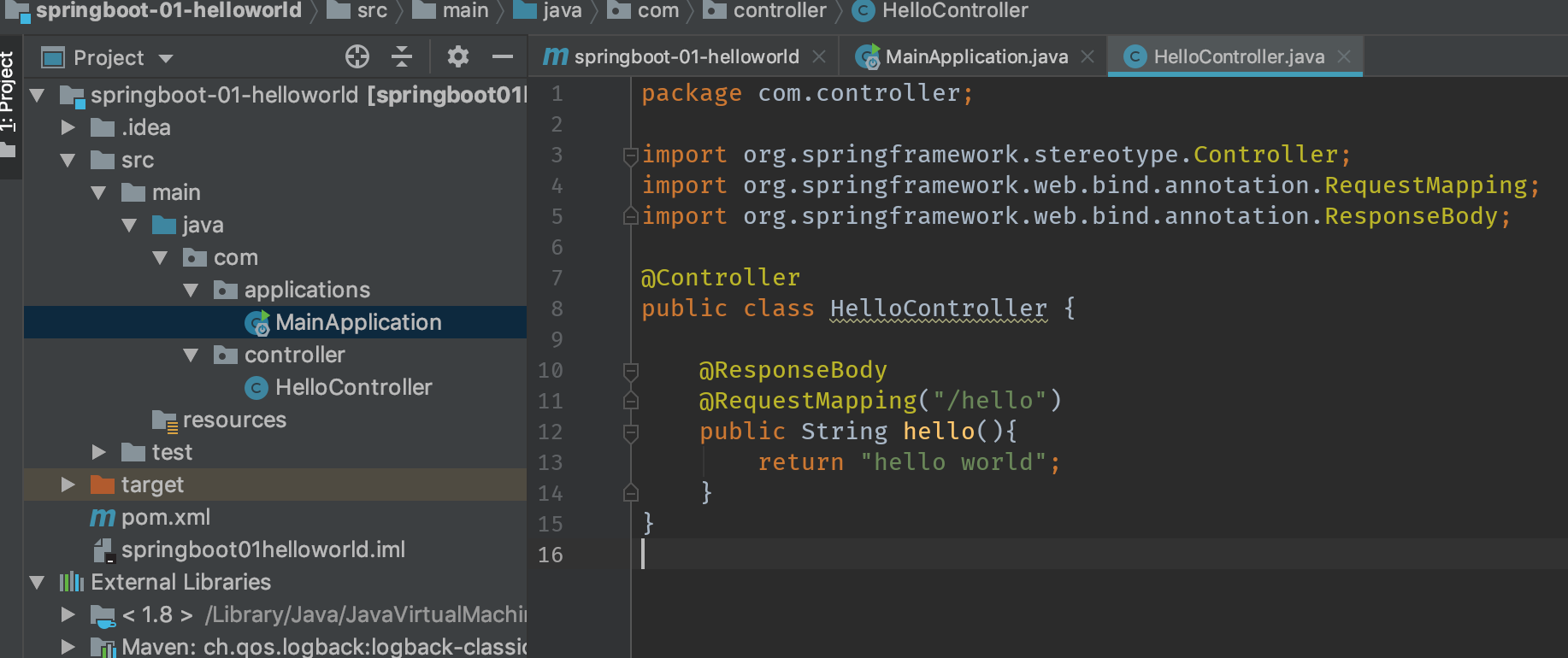Collapse External Libraries node
Screen dimensions: 1568x658
[37, 582]
